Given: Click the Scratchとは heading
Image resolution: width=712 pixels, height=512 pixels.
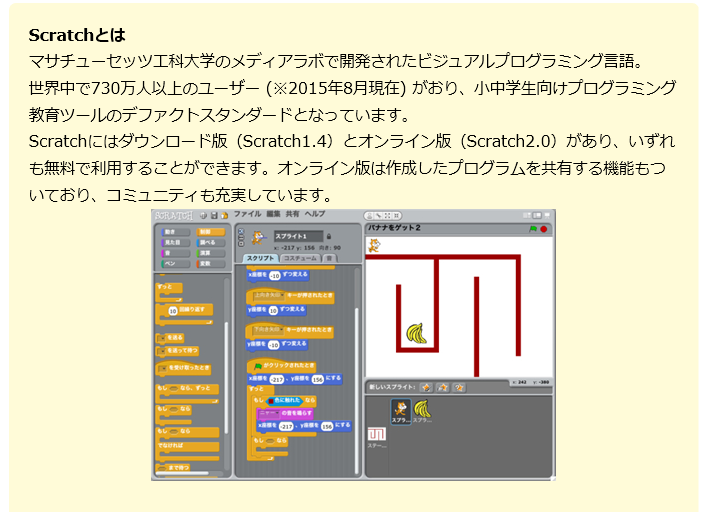Looking at the screenshot, I should pos(77,35).
